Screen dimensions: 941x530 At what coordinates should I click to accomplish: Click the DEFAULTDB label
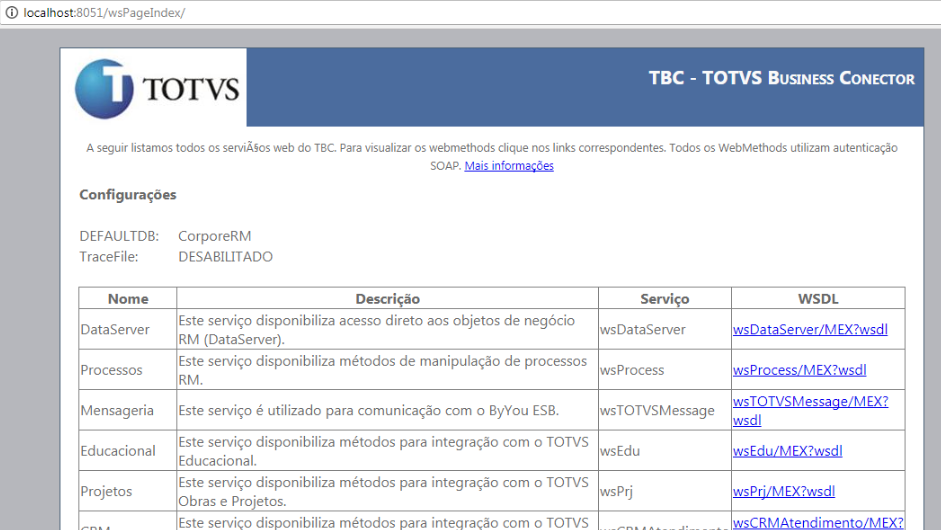point(119,236)
